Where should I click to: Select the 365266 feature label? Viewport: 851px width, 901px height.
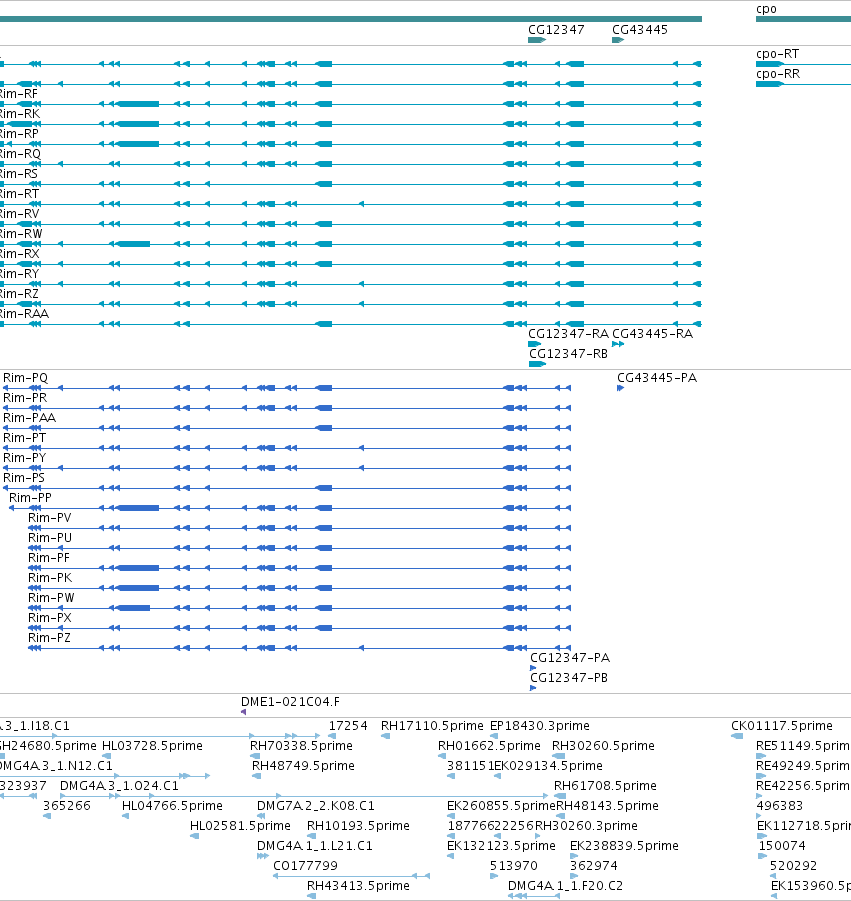tap(67, 806)
